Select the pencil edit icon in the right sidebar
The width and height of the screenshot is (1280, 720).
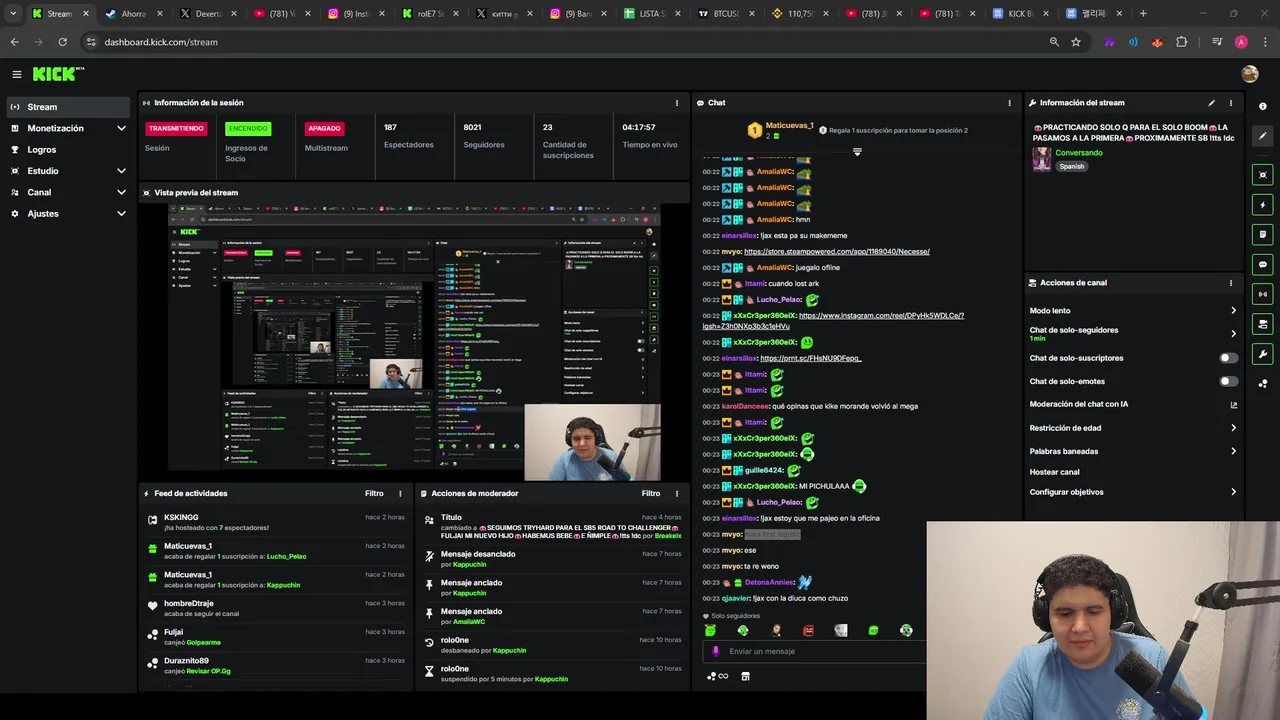tap(1262, 136)
